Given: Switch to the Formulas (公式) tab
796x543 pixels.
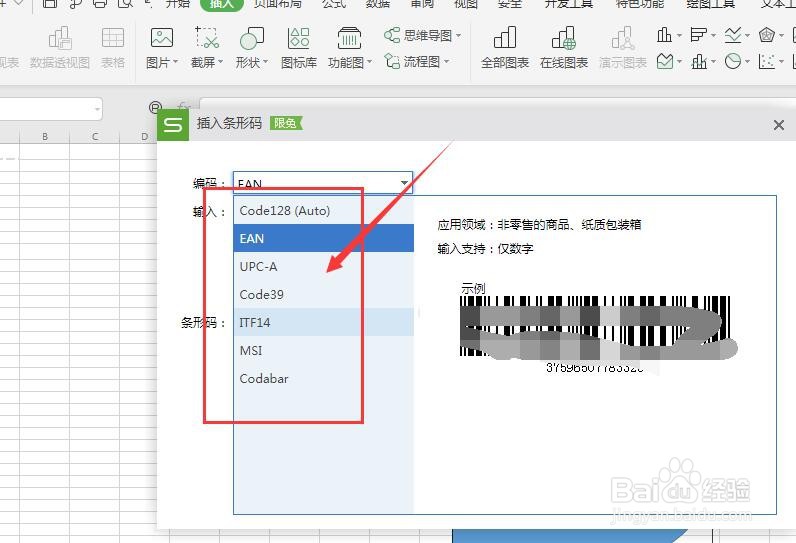Looking at the screenshot, I should pyautogui.click(x=334, y=4).
